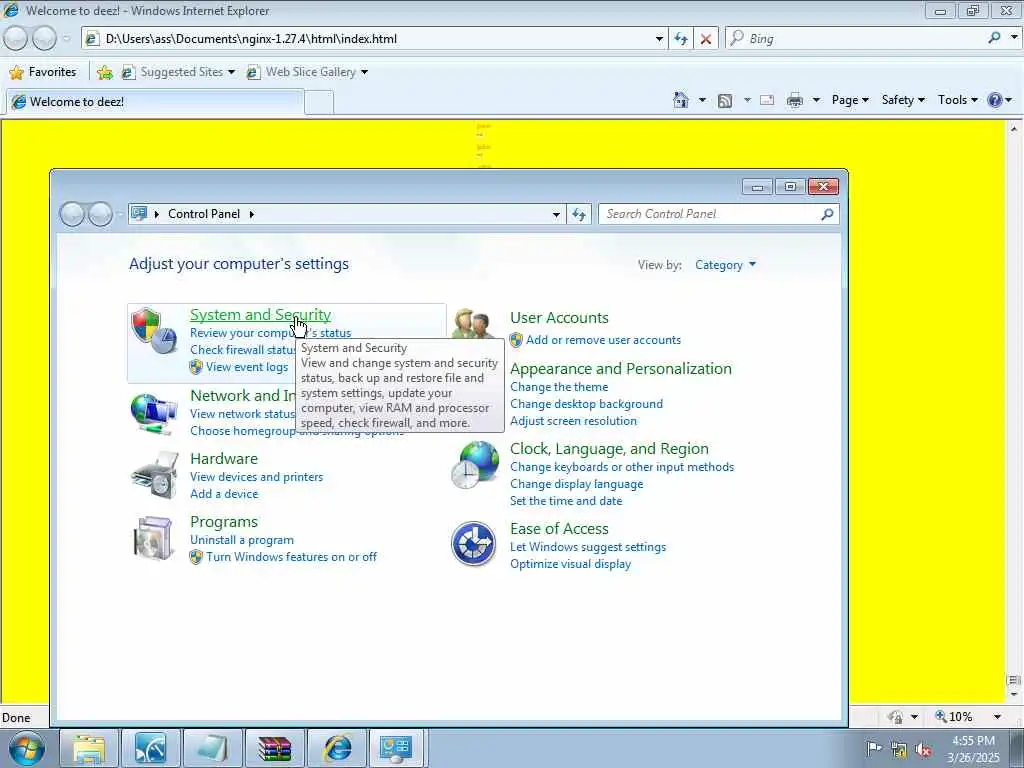Click the IE Home icon
The height and width of the screenshot is (768, 1024).
(x=680, y=100)
